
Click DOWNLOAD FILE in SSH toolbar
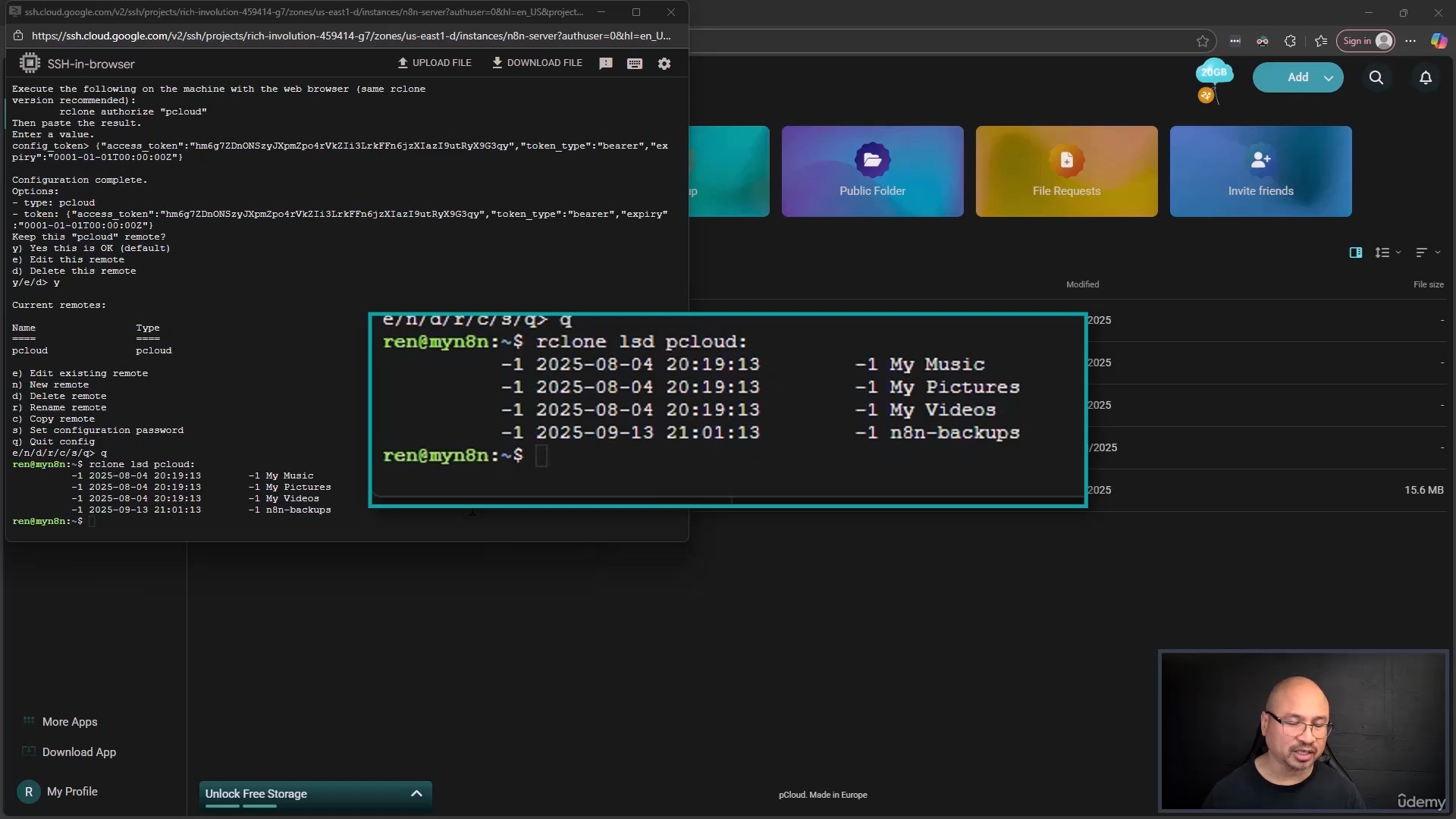tap(537, 63)
